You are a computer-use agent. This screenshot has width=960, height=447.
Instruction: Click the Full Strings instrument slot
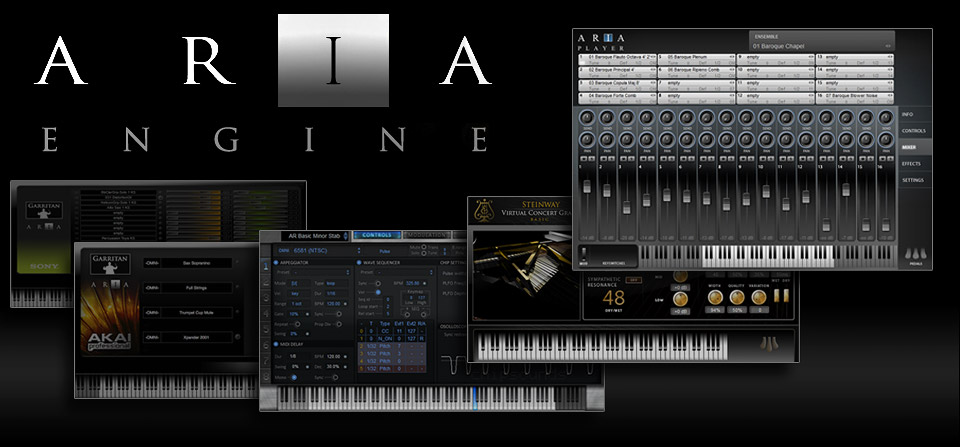pos(187,288)
